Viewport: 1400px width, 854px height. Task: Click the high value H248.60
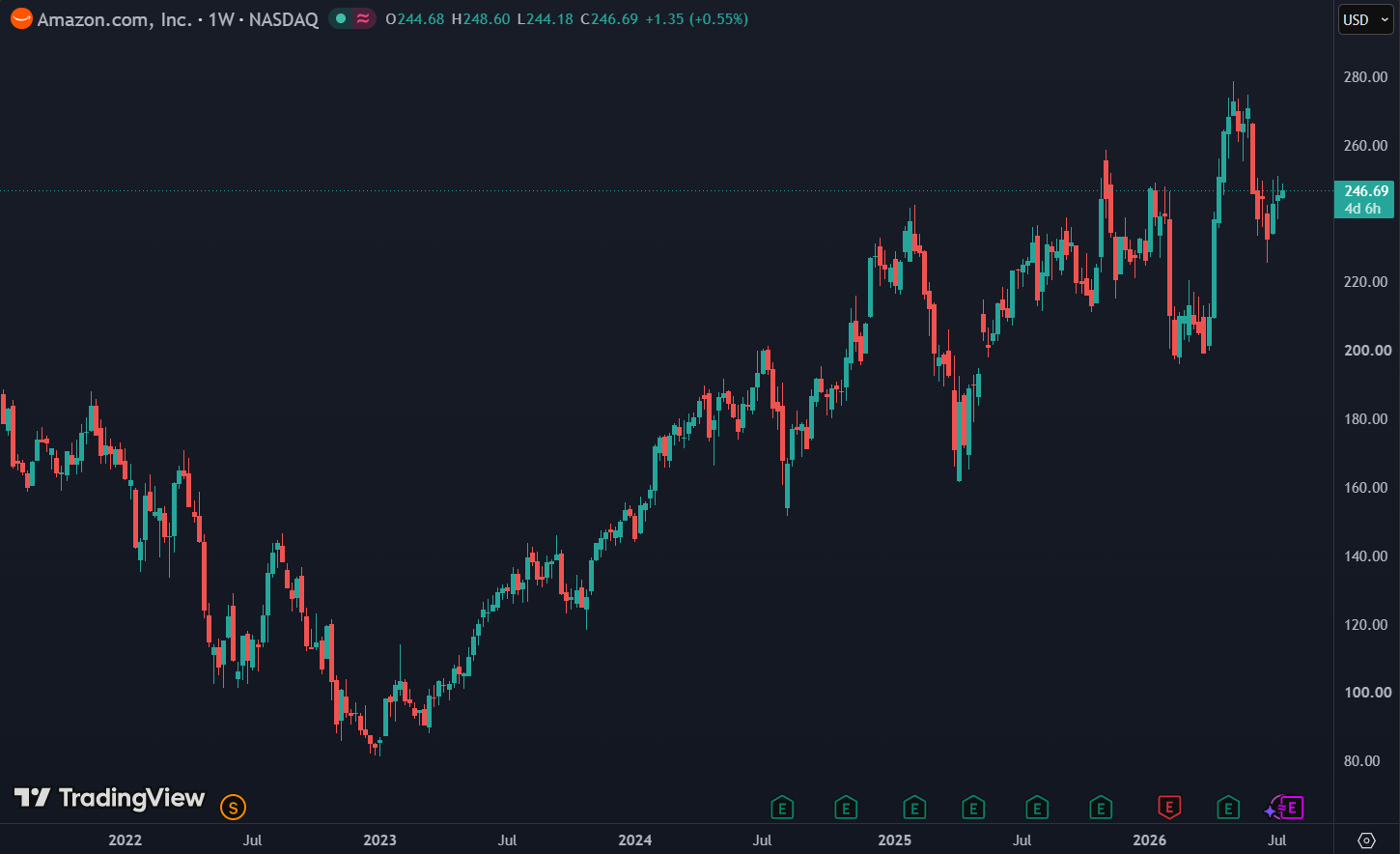point(481,19)
